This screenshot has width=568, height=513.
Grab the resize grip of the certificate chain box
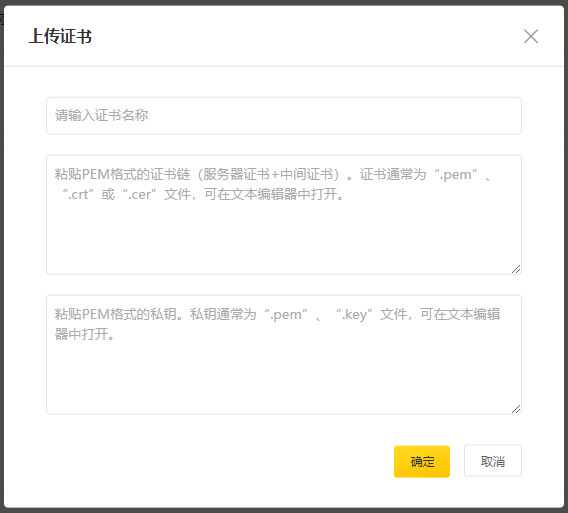pos(516,269)
